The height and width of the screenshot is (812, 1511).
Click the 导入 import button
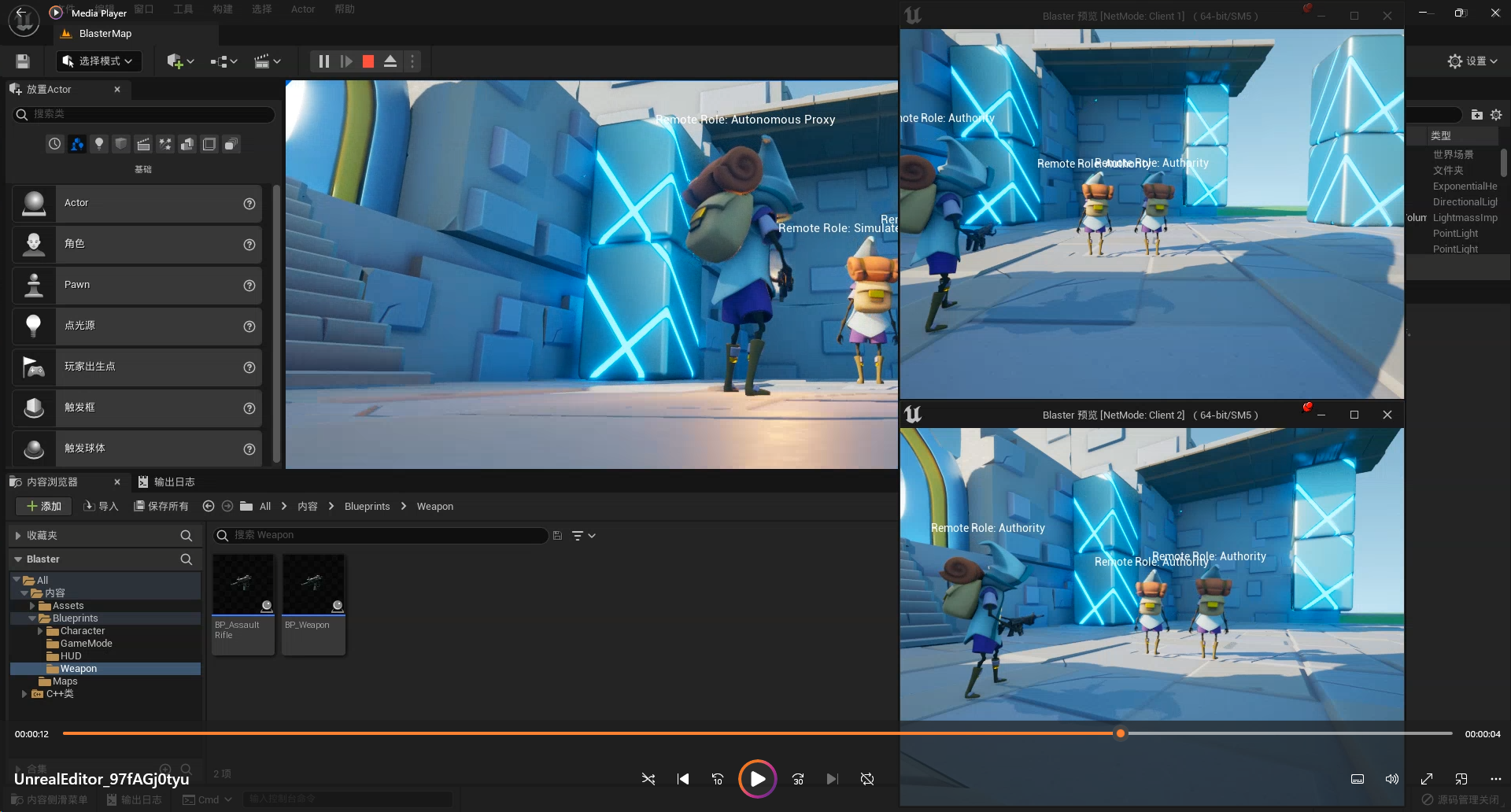click(101, 507)
